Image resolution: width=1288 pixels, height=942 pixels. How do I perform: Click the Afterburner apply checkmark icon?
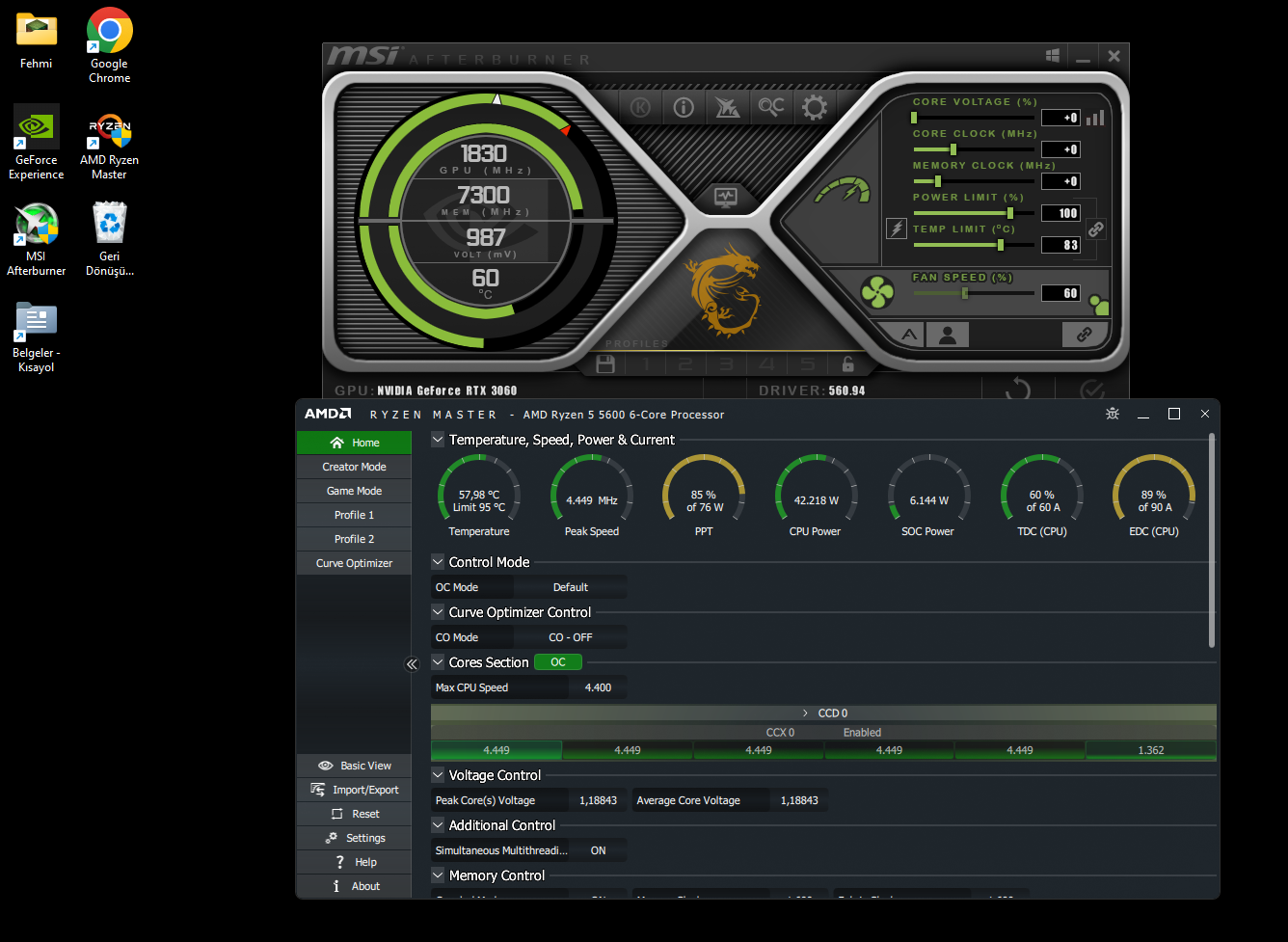[1092, 390]
